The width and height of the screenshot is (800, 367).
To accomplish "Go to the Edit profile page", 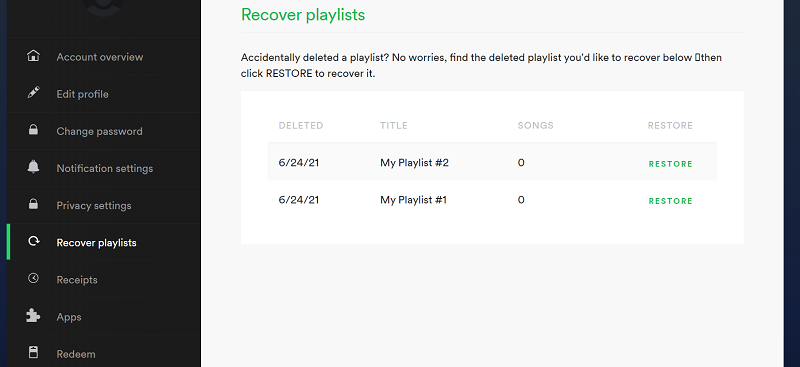I will [83, 94].
